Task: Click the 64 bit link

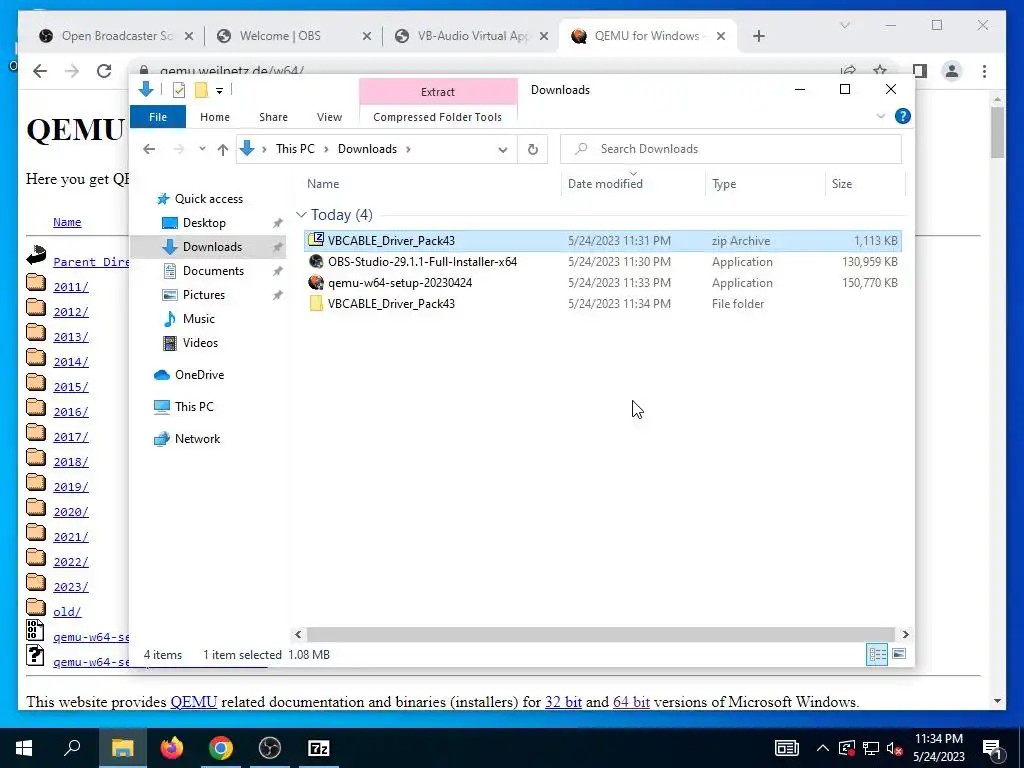Action: click(631, 702)
